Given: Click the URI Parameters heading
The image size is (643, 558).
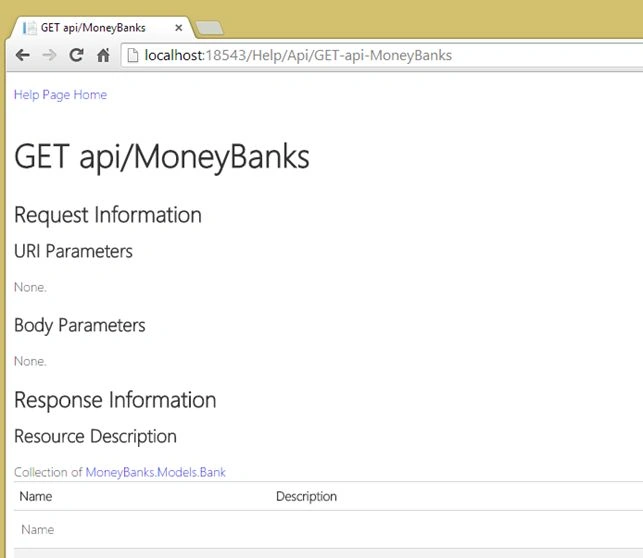Looking at the screenshot, I should [x=73, y=251].
